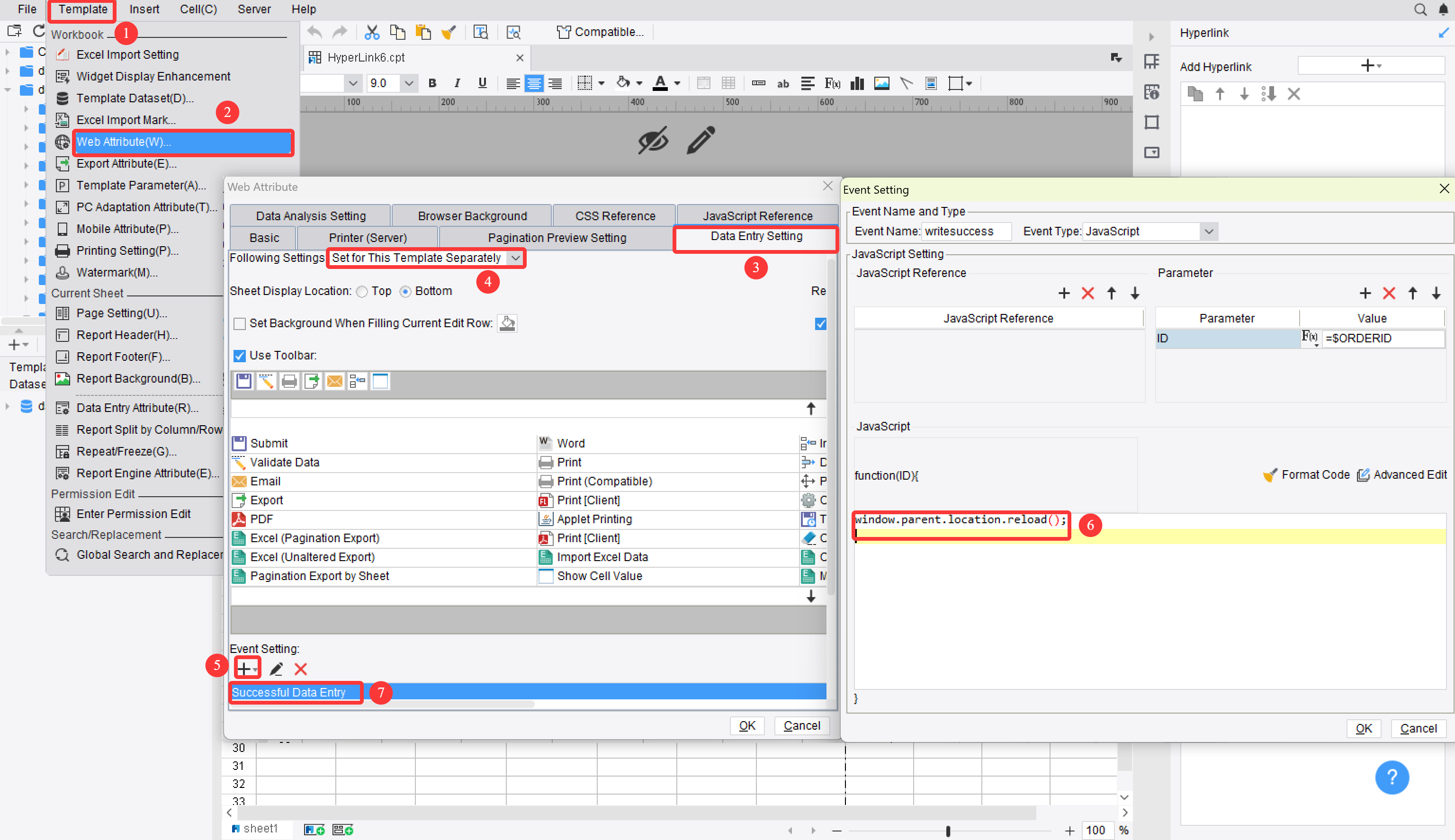Click the Format Painter brush icon
Screen dimensions: 1455x840
click(448, 32)
